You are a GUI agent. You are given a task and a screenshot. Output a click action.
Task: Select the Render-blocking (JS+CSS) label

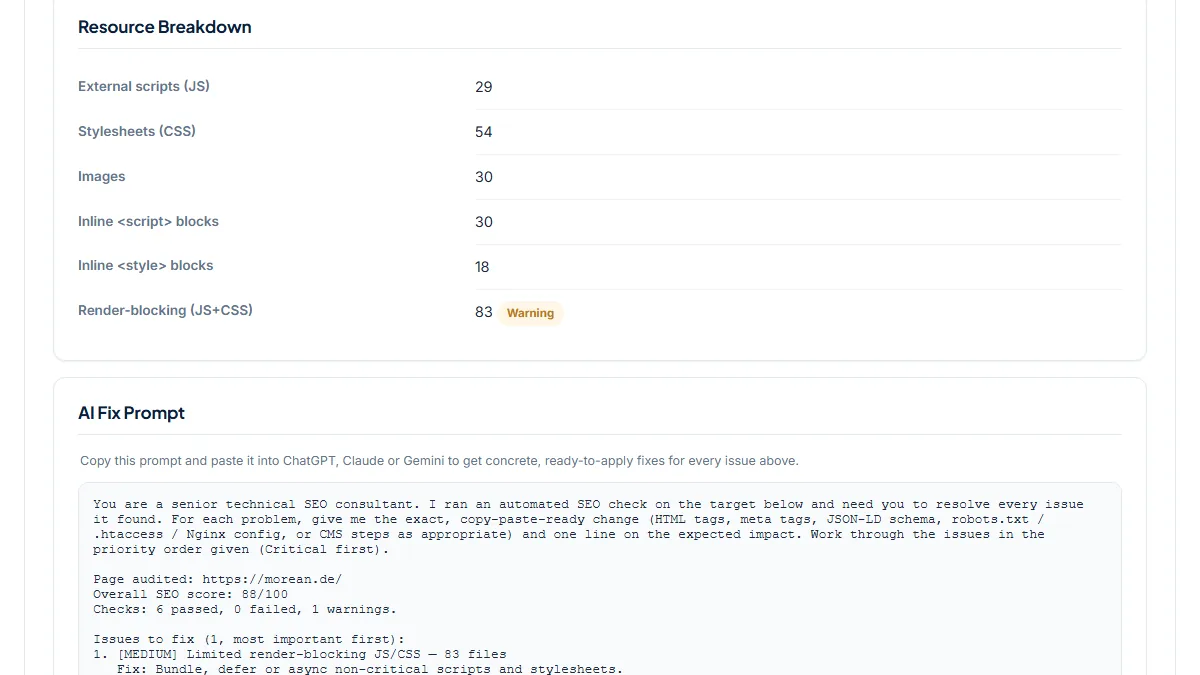[165, 310]
